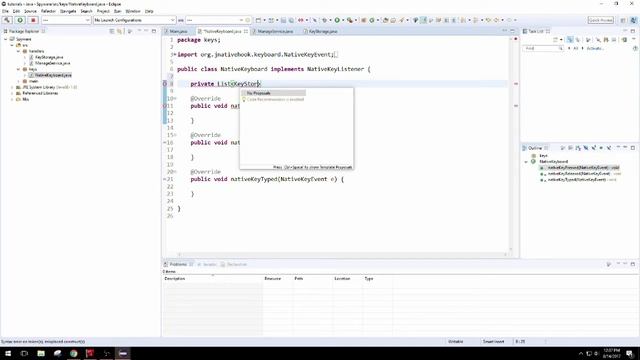Select the Outline view tab
This screenshot has height=360, width=640.
pyautogui.click(x=535, y=148)
